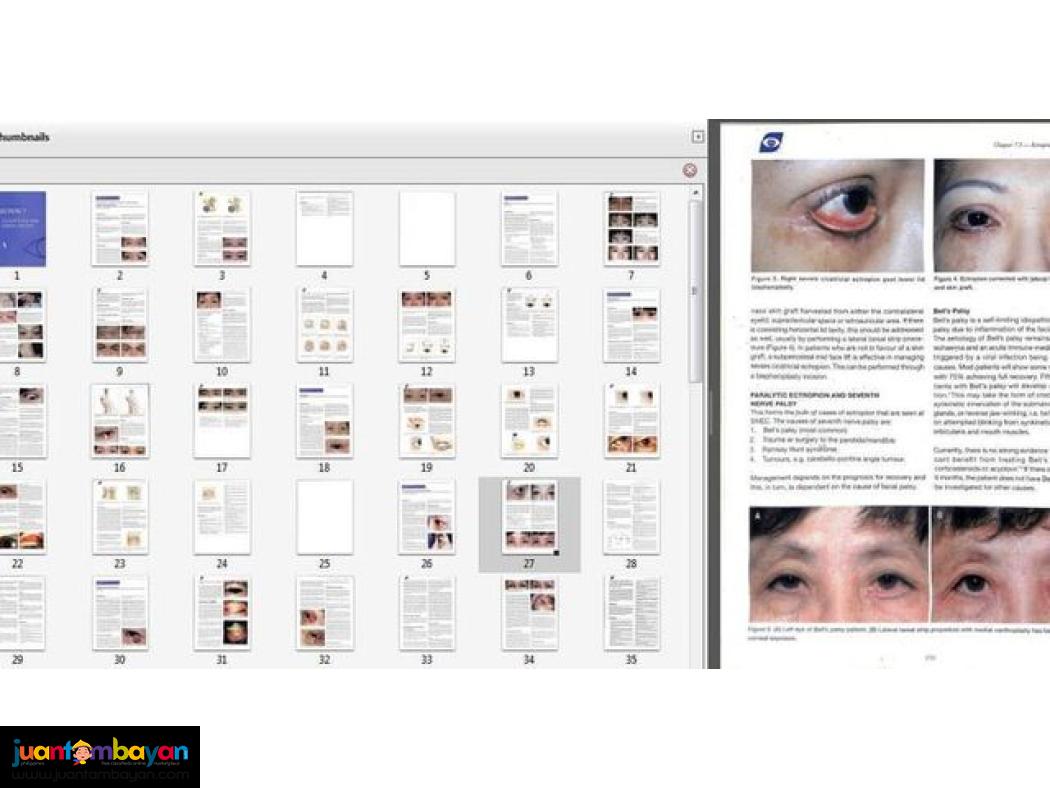Go to the page 3 thumbnail
1050x788 pixels.
pyautogui.click(x=222, y=229)
